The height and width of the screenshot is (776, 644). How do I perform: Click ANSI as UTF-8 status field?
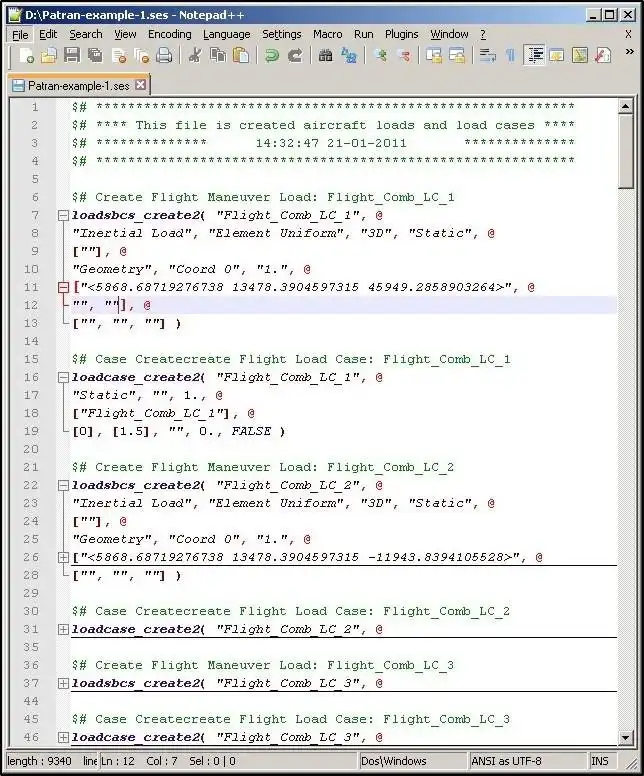506,761
